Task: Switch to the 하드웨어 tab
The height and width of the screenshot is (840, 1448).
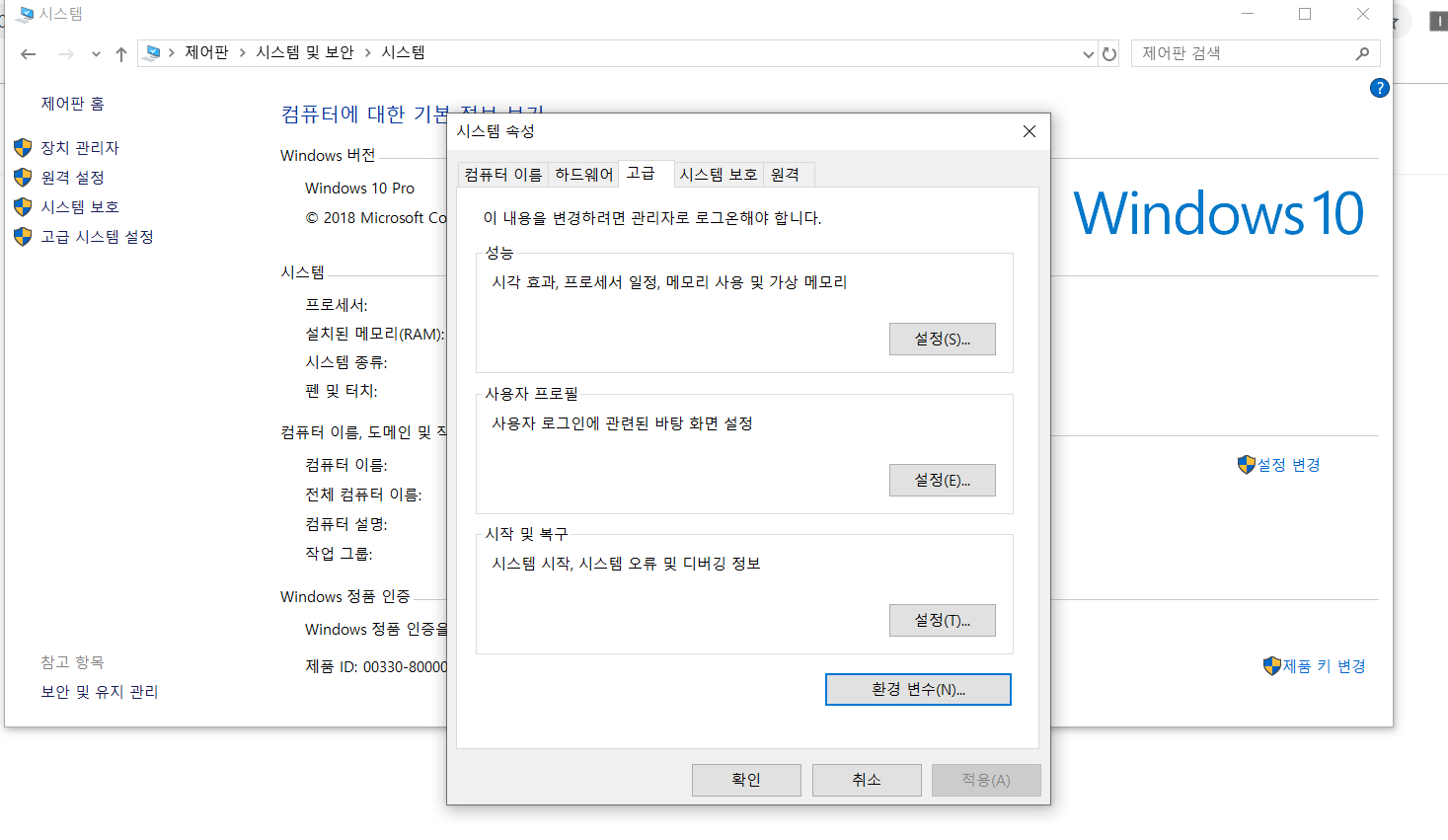Action: [584, 175]
